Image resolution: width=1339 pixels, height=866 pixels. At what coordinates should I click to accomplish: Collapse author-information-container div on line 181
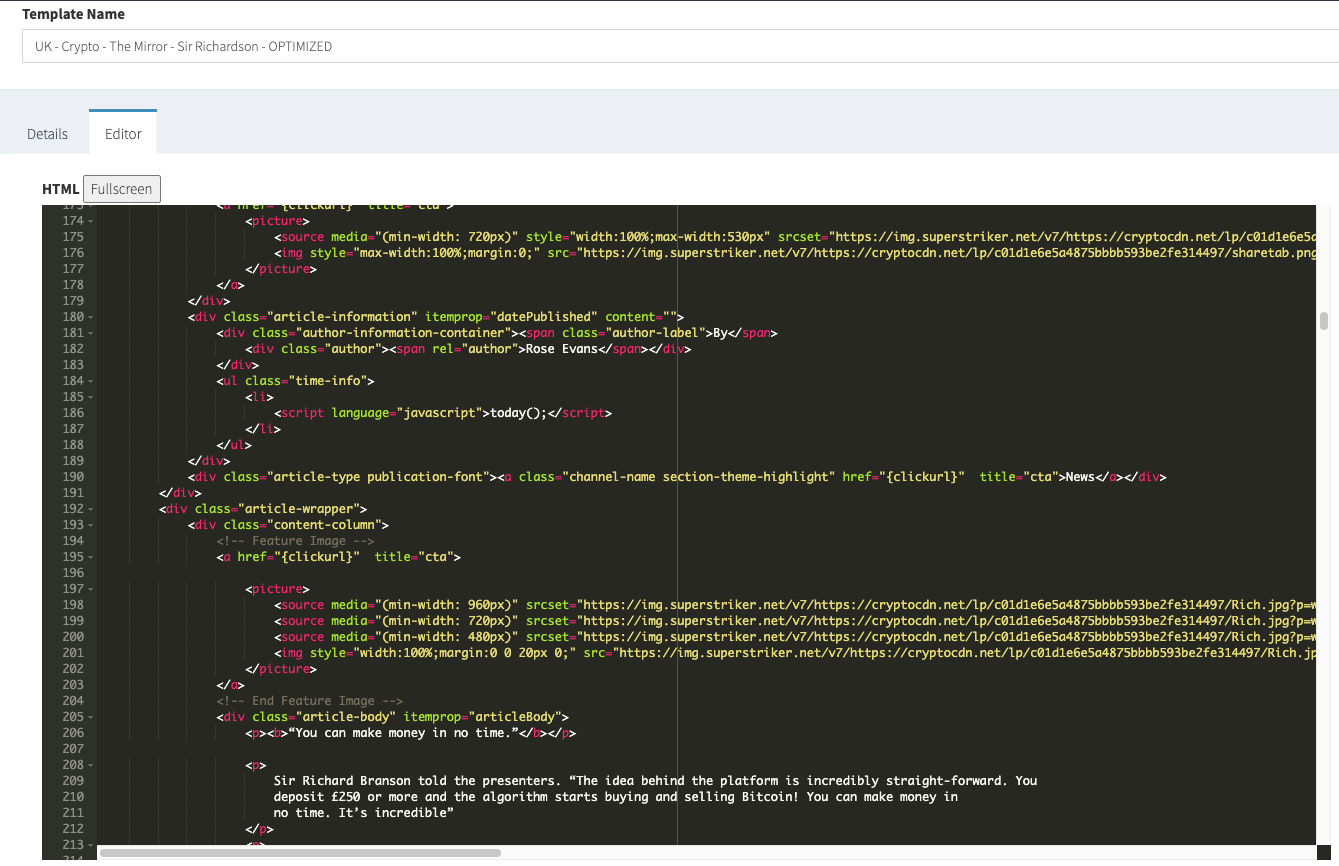coord(90,333)
